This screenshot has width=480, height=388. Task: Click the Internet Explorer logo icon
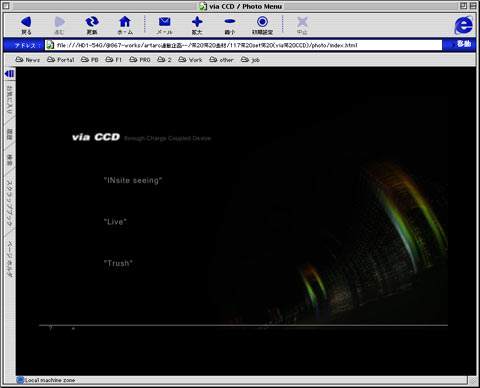coord(464,25)
